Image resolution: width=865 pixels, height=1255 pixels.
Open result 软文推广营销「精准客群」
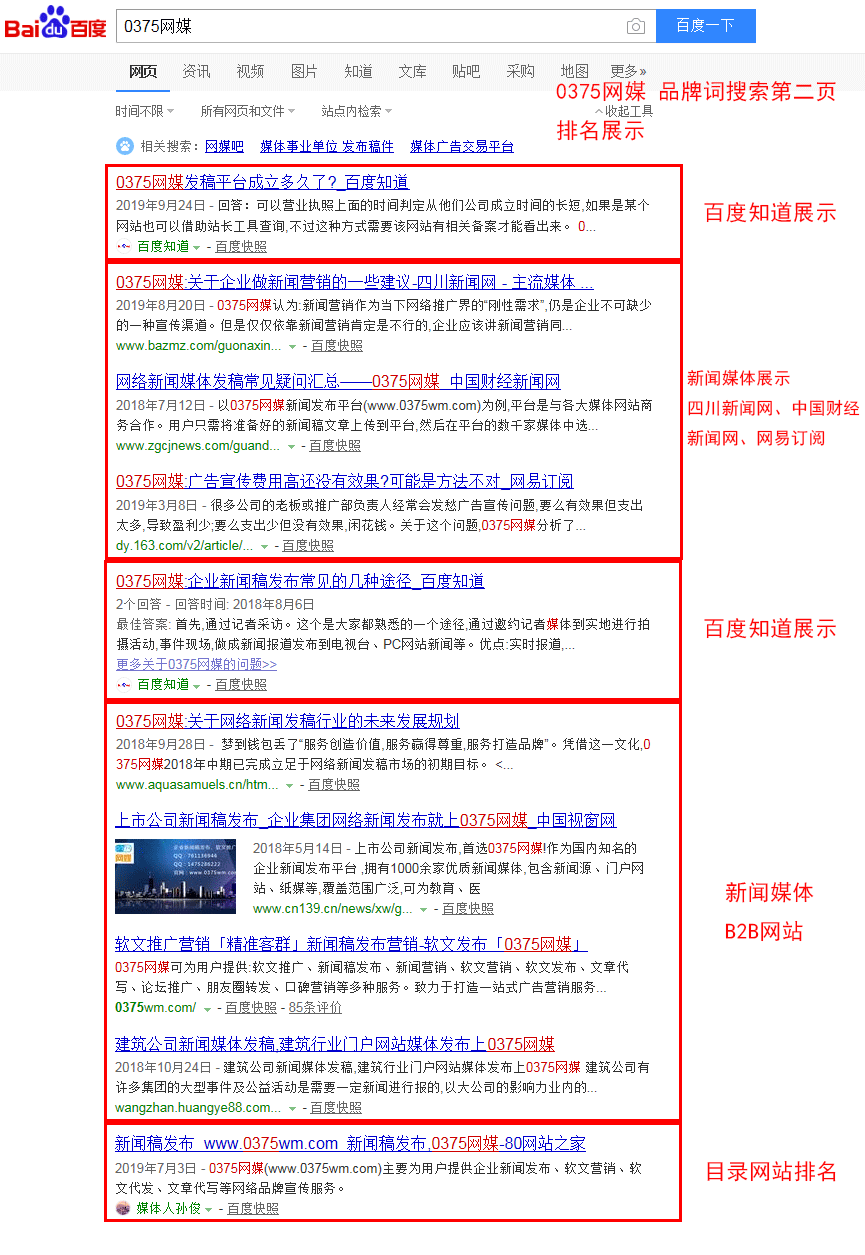click(351, 944)
